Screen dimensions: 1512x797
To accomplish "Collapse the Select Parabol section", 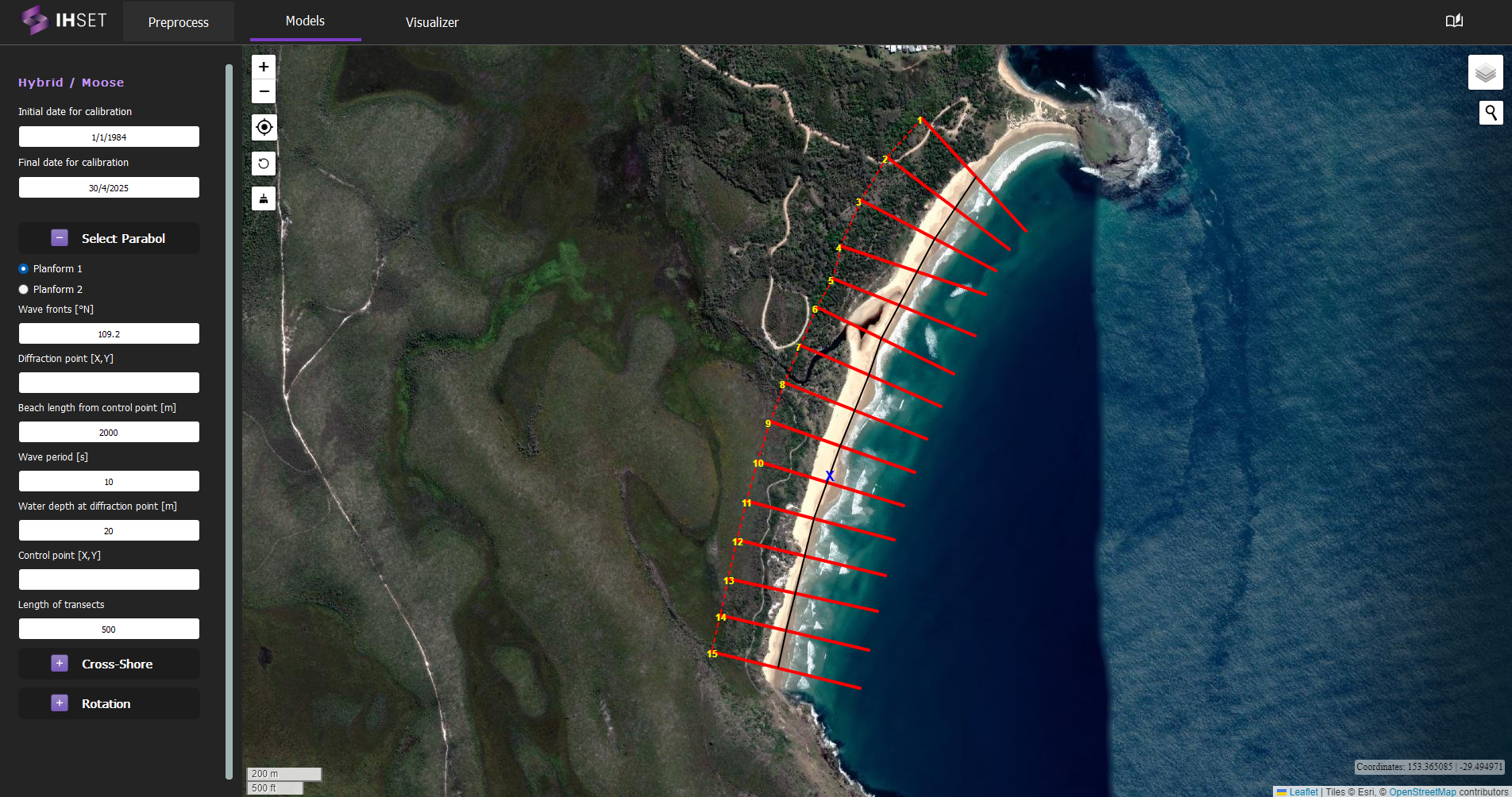I will pyautogui.click(x=60, y=238).
